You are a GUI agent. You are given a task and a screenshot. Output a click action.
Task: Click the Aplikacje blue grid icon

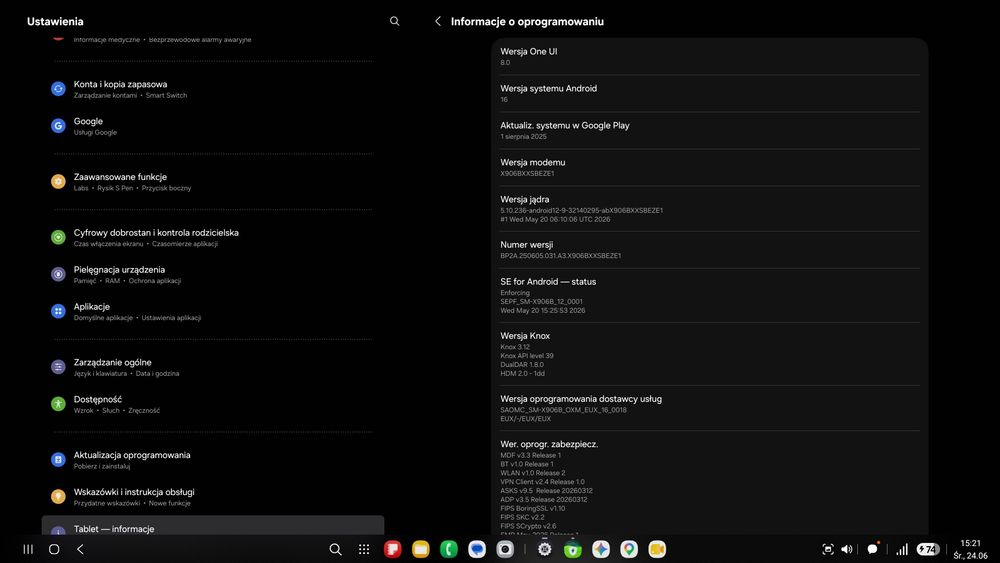(x=58, y=311)
